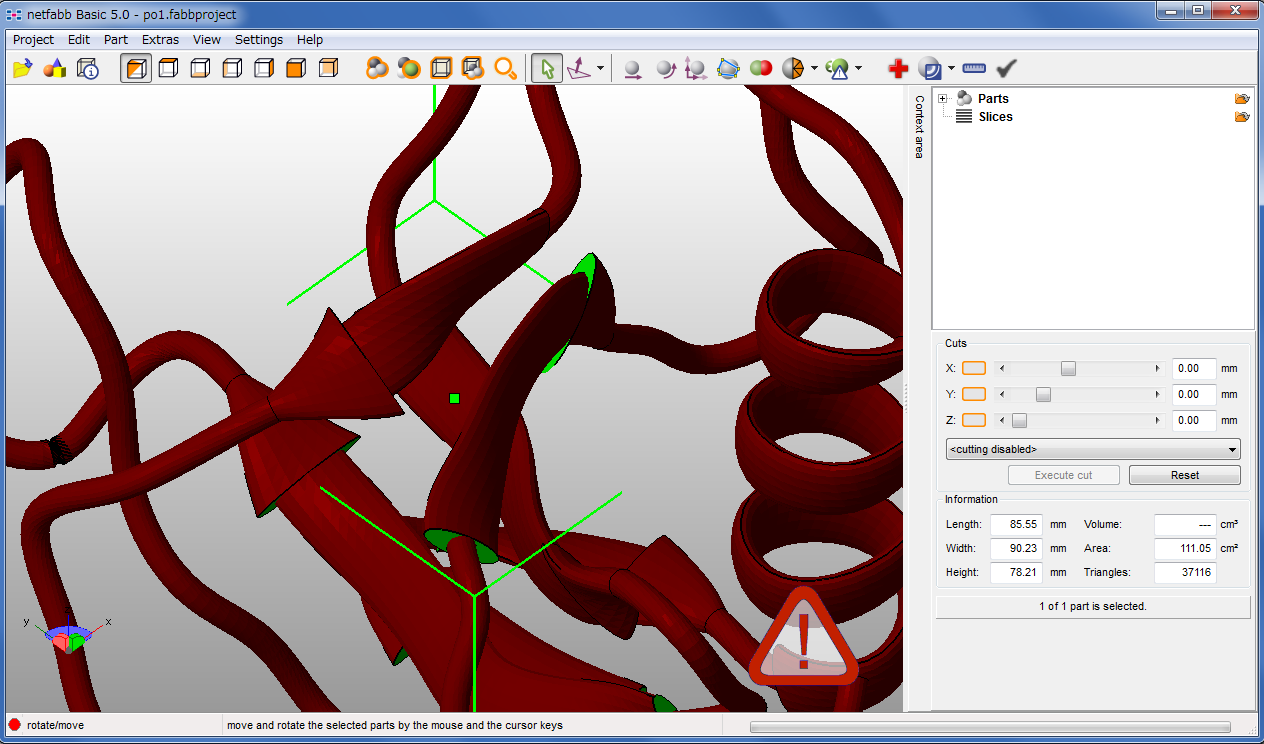The height and width of the screenshot is (744, 1264).
Task: Click the checkmark icon in toolbar
Action: 1007,68
